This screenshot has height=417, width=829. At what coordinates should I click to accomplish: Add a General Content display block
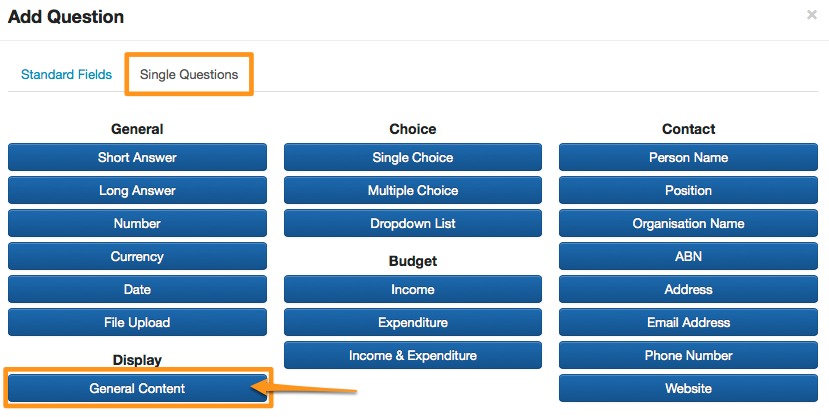click(x=137, y=388)
